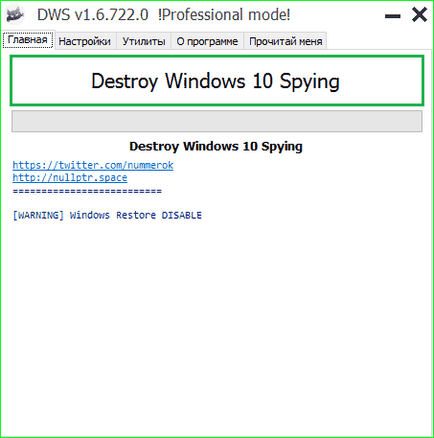The width and height of the screenshot is (434, 438).
Task: Click the DWS application logo icon
Action: [15, 15]
